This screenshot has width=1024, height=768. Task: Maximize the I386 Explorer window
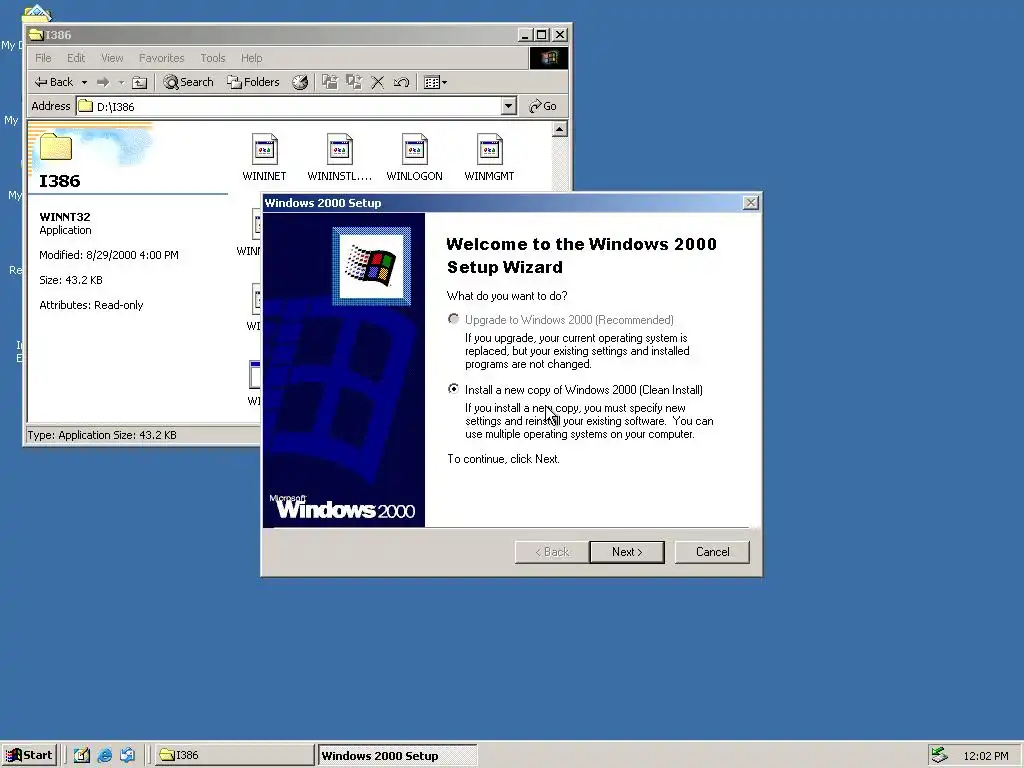(x=542, y=35)
